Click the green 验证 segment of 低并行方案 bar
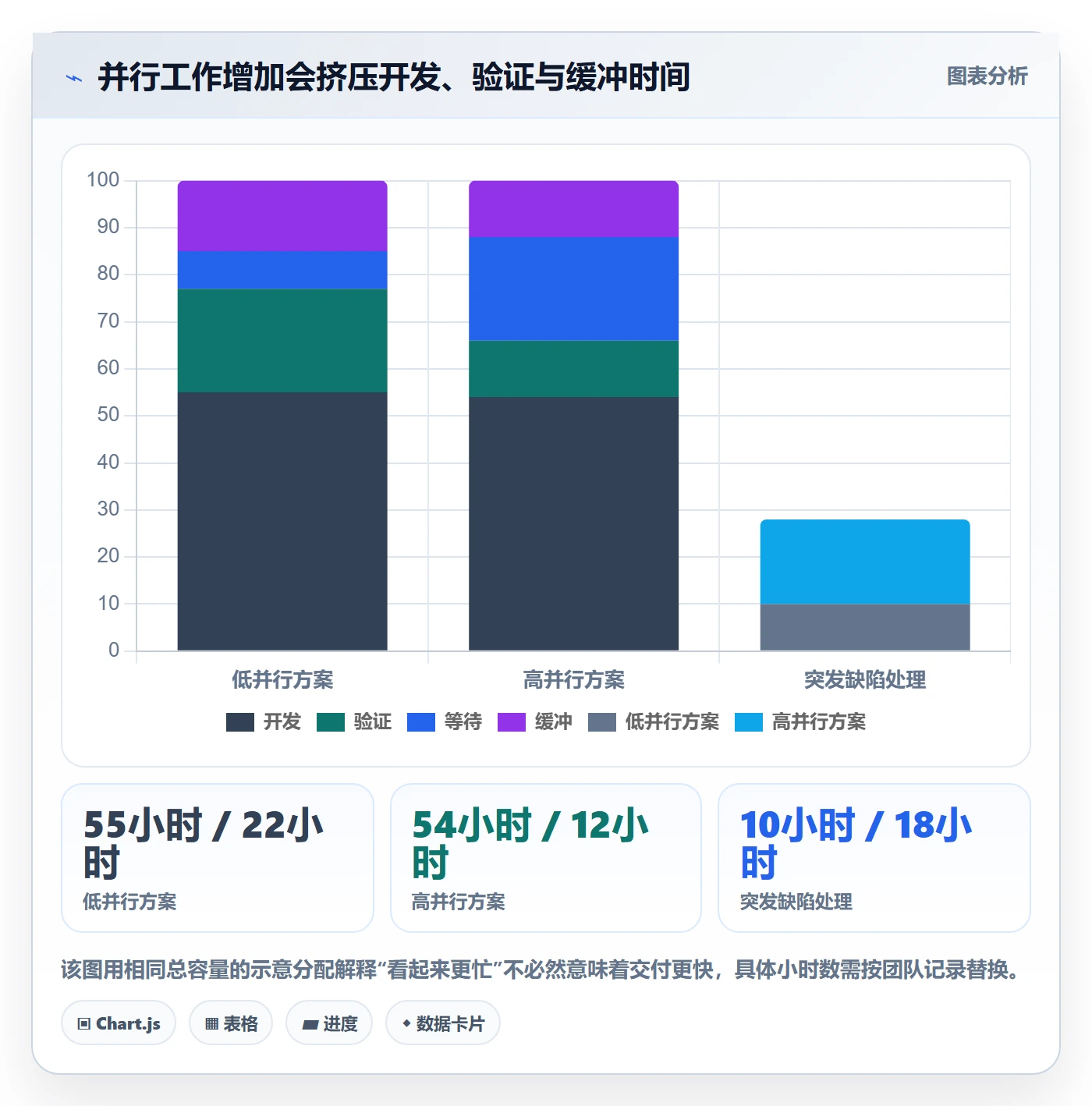The height and width of the screenshot is (1106, 1092). (x=282, y=341)
